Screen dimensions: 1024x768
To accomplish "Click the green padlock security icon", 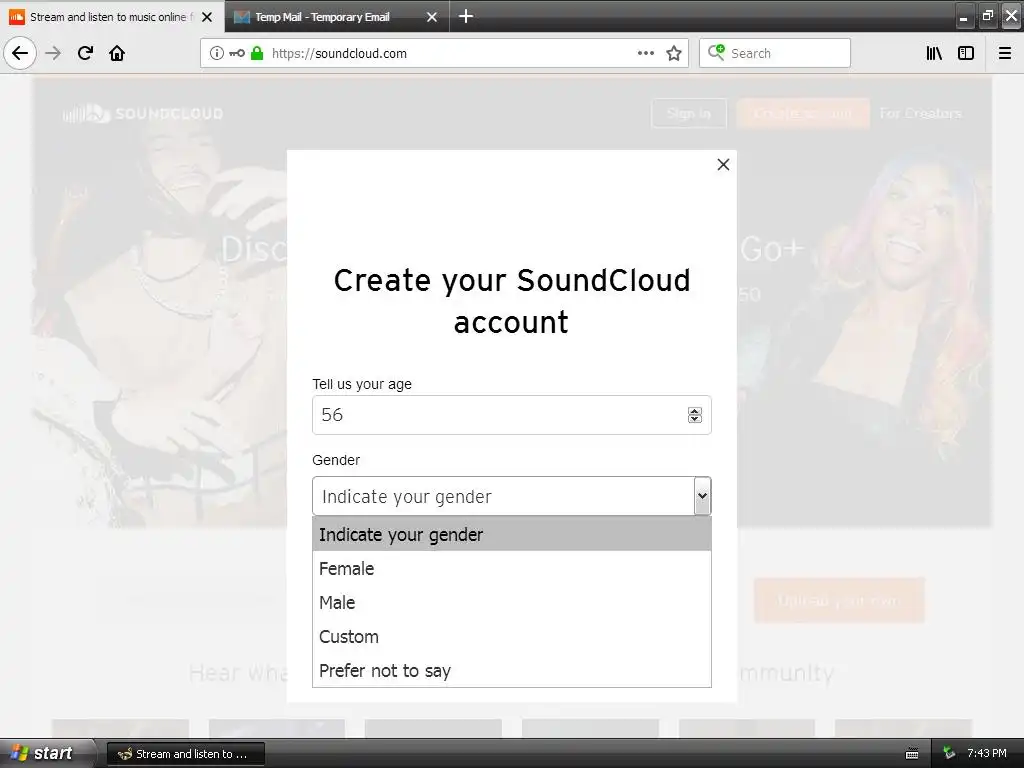I will (x=257, y=53).
